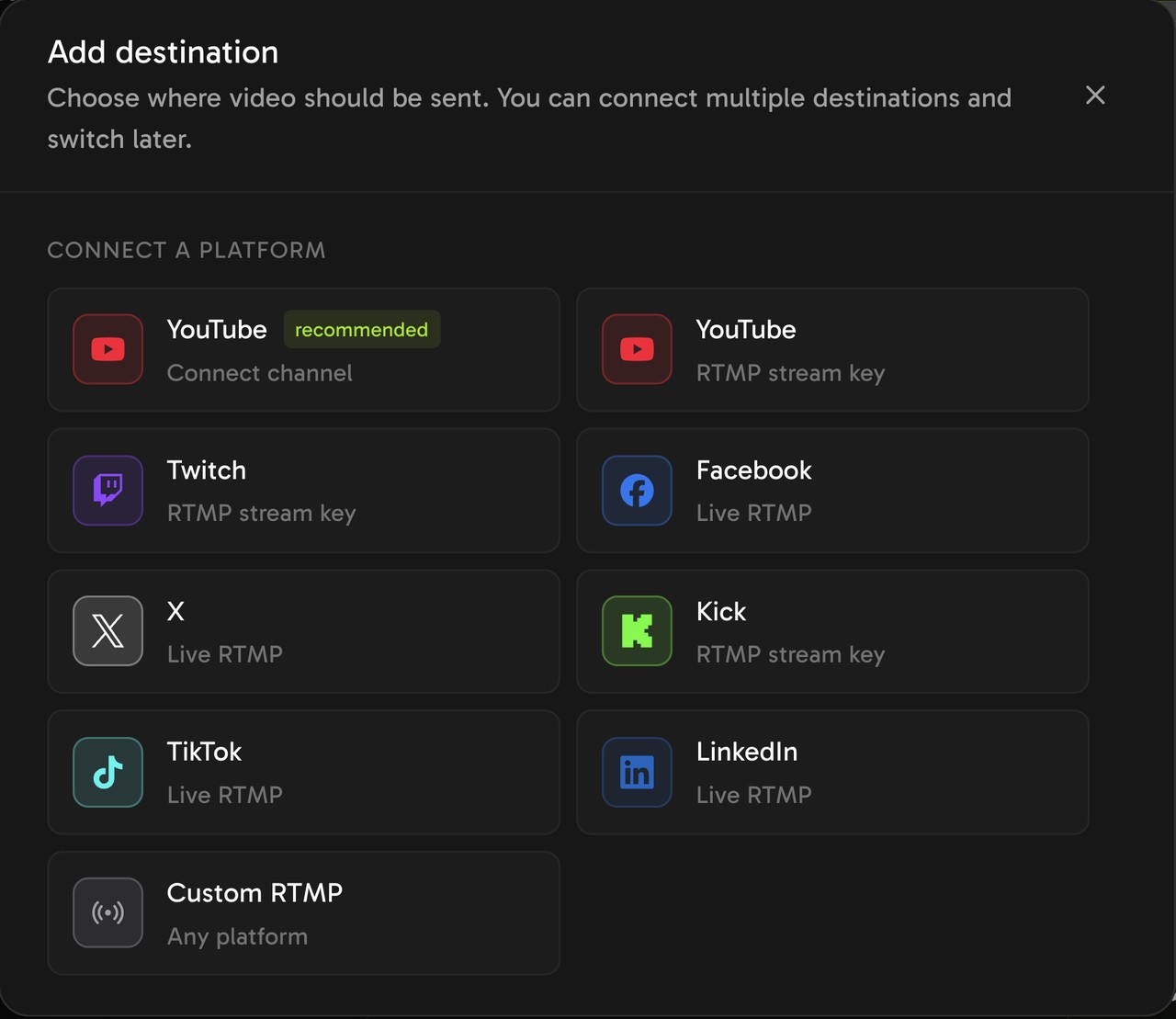Screen dimensions: 1176x1019
Task: Choose the Facebook logo icon
Action: coord(638,491)
